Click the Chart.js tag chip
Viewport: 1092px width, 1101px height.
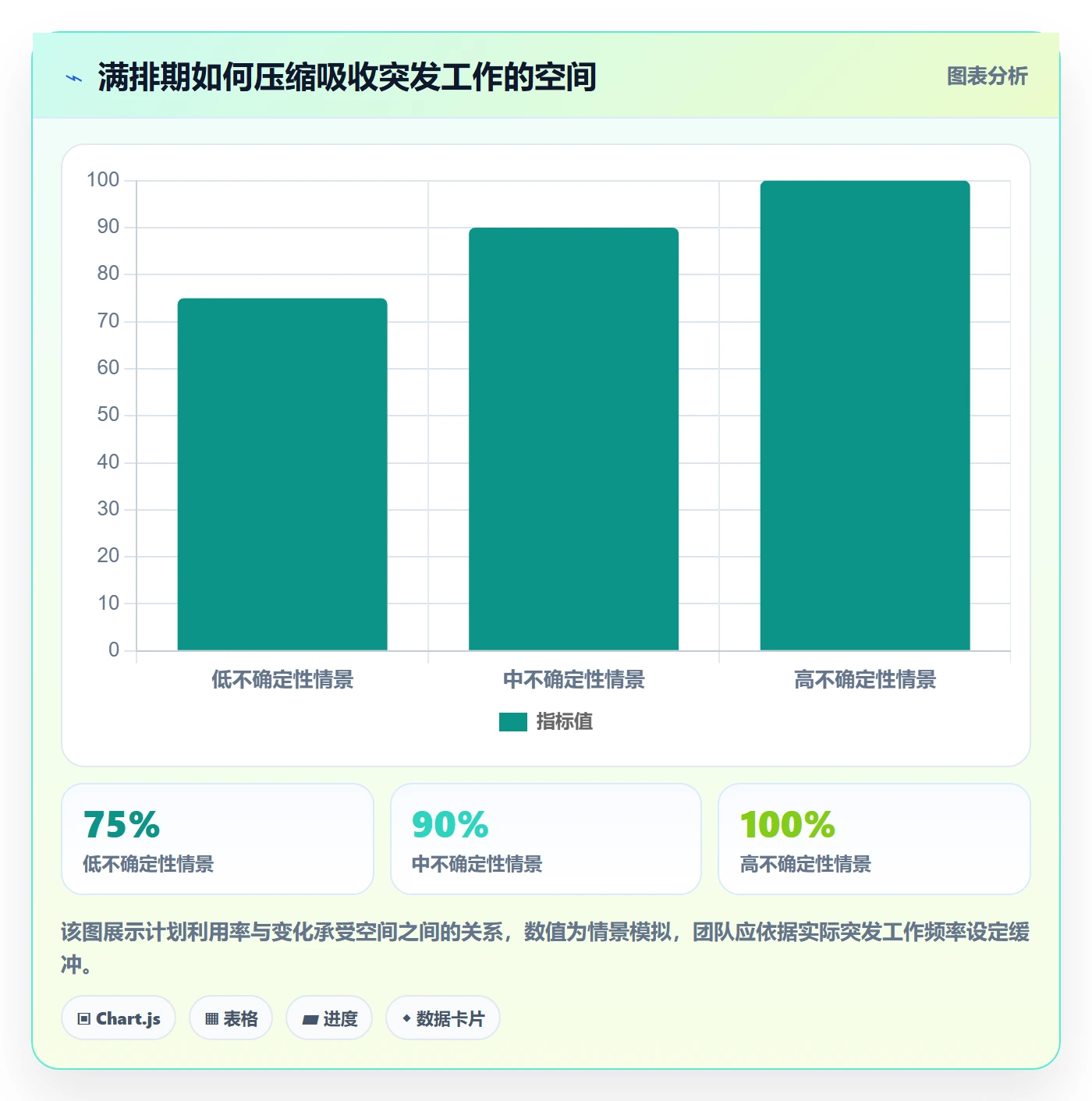119,1018
